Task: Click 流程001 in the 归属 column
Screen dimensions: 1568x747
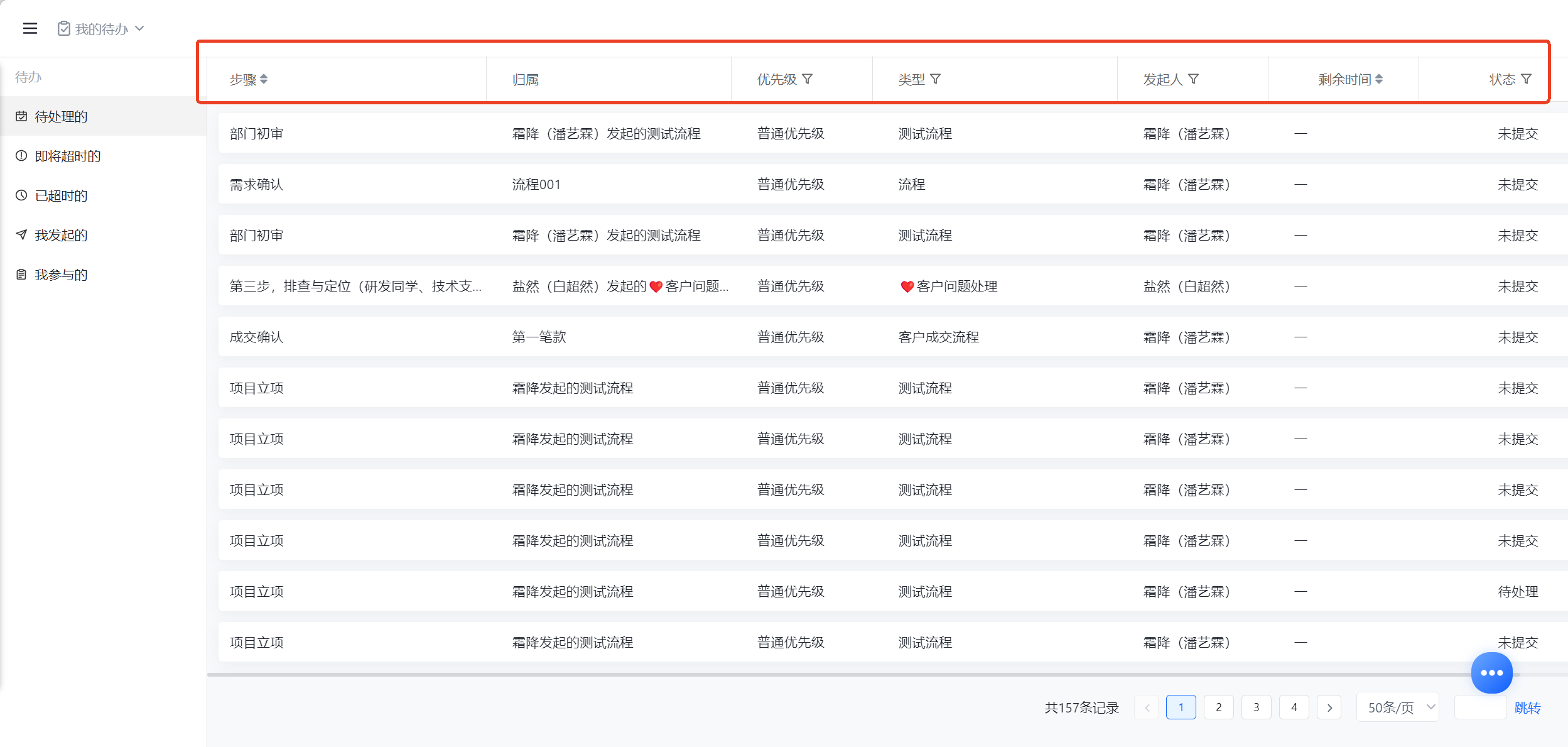Action: pos(536,184)
